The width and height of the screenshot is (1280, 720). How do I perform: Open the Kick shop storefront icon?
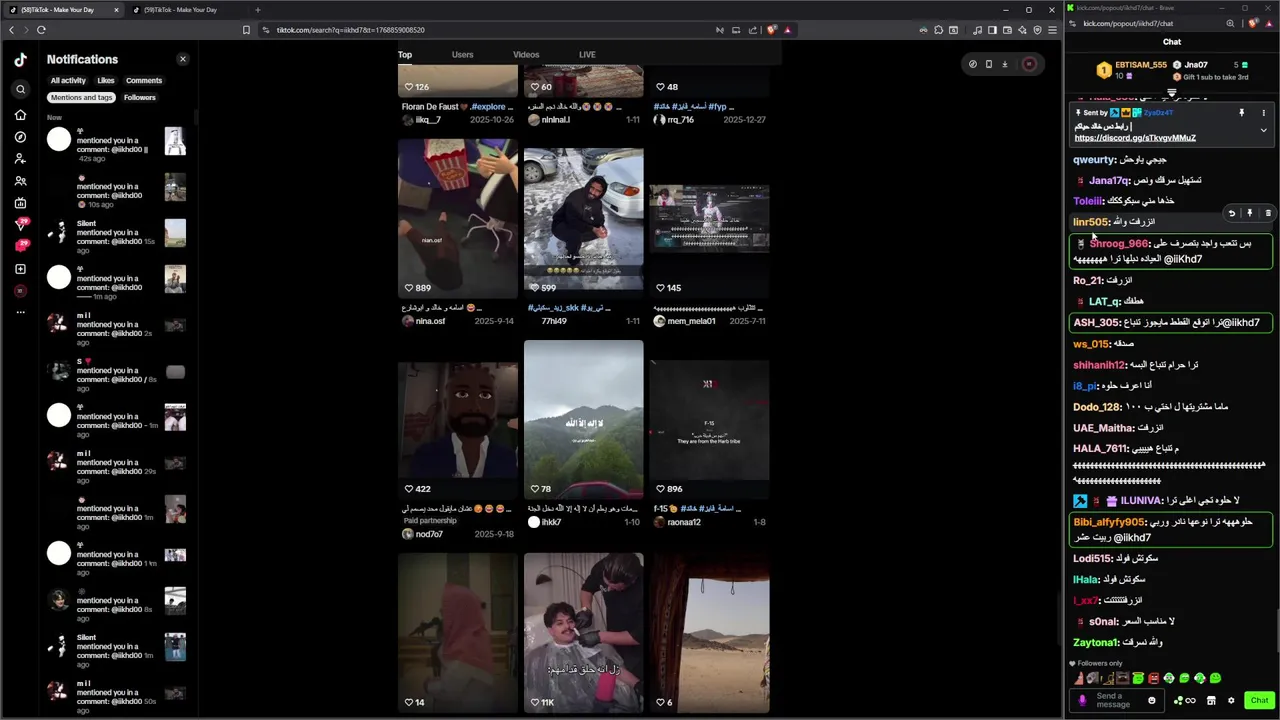pyautogui.click(x=1211, y=700)
